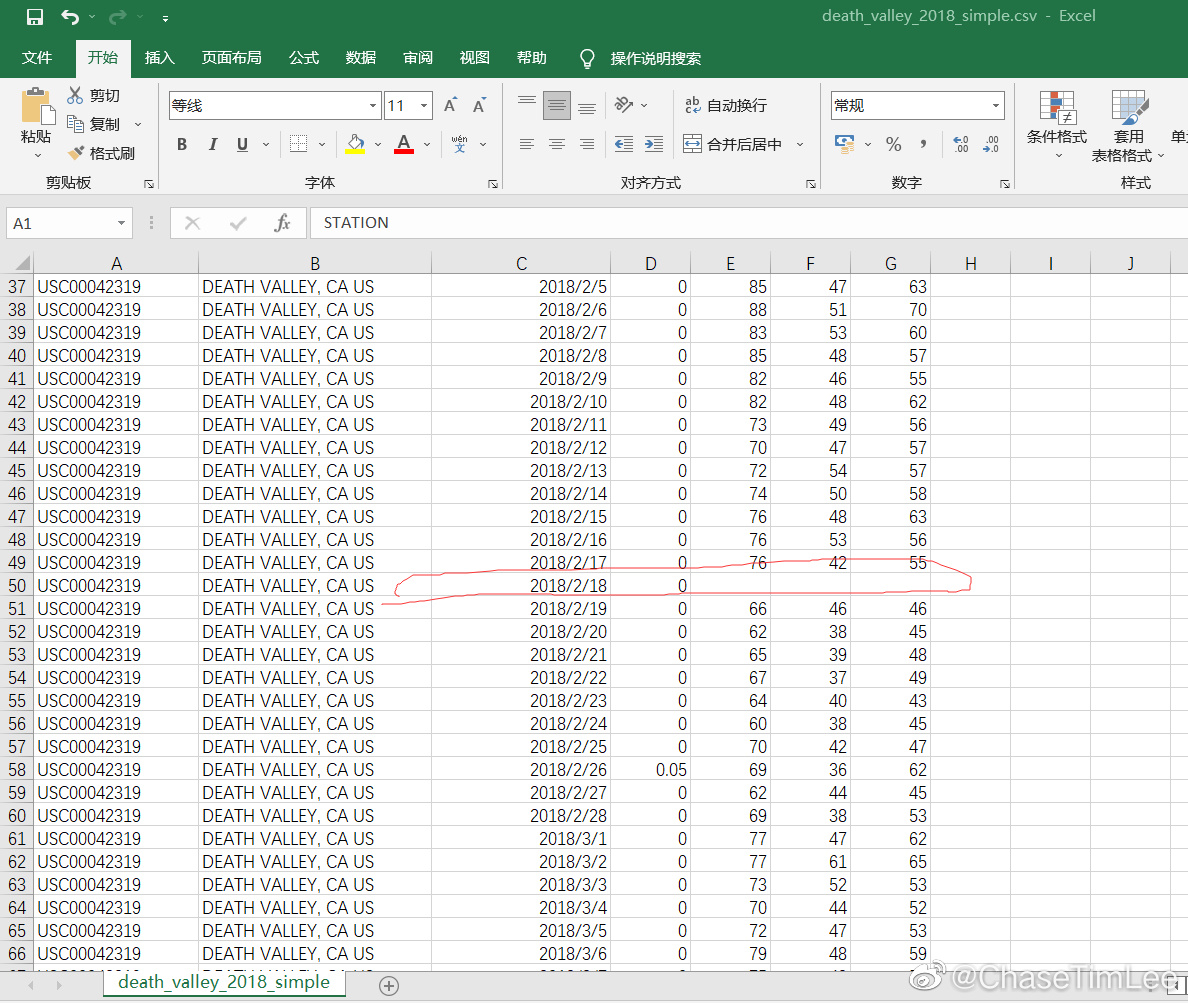The height and width of the screenshot is (1003, 1188).
Task: Click the Decrease Font Size icon
Action: click(x=480, y=105)
